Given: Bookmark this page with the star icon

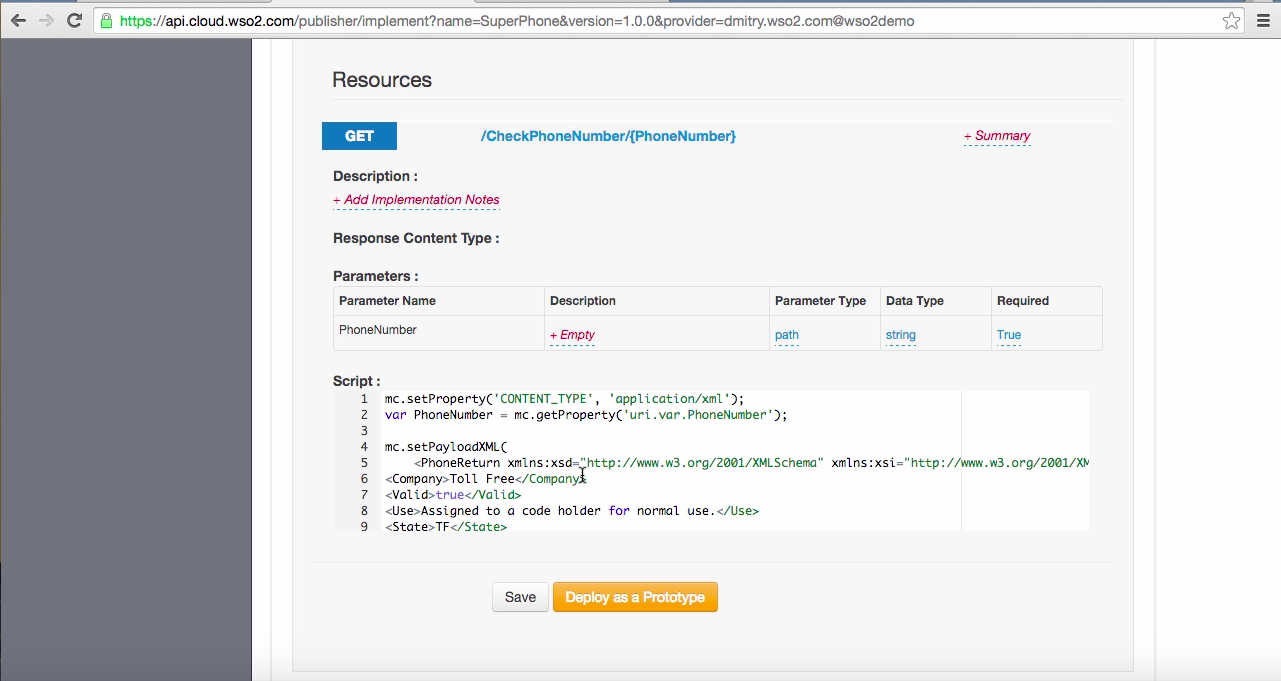Looking at the screenshot, I should click(x=1231, y=19).
